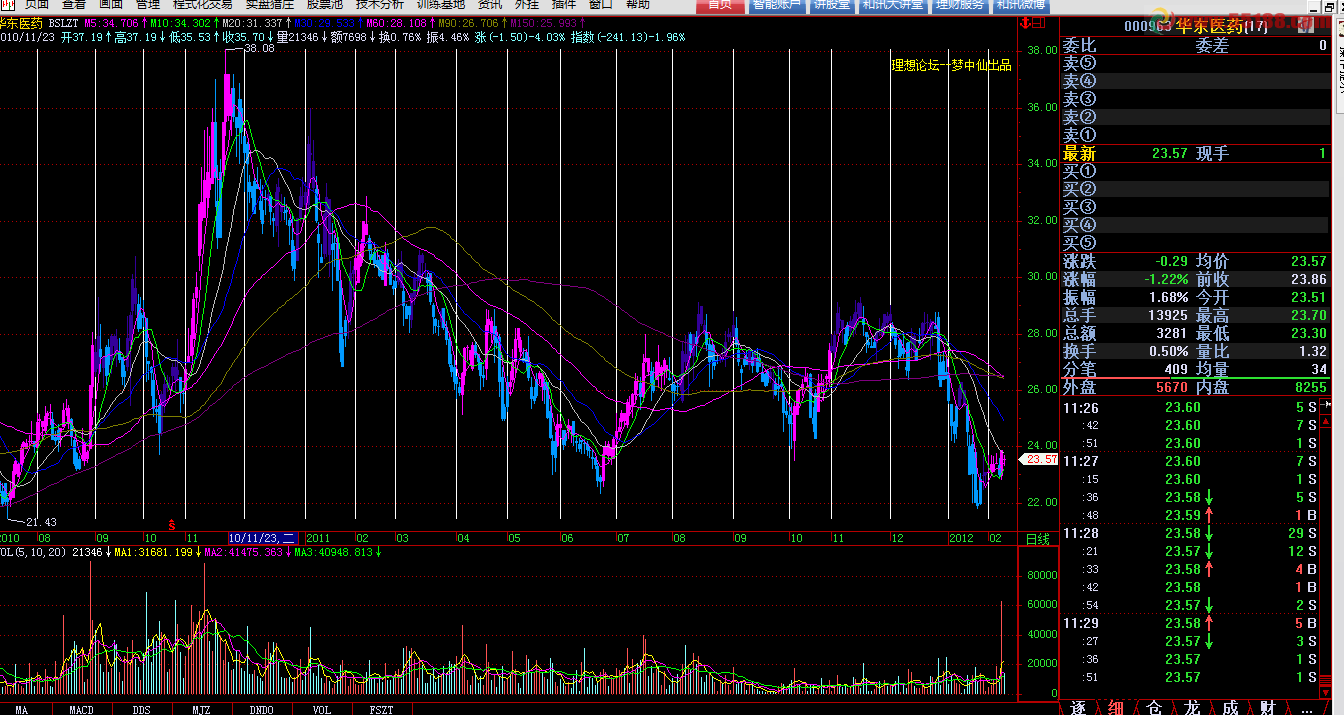Image resolution: width=1344 pixels, height=715 pixels.
Task: Click the 外盘 value 5670
Action: [x=1171, y=387]
